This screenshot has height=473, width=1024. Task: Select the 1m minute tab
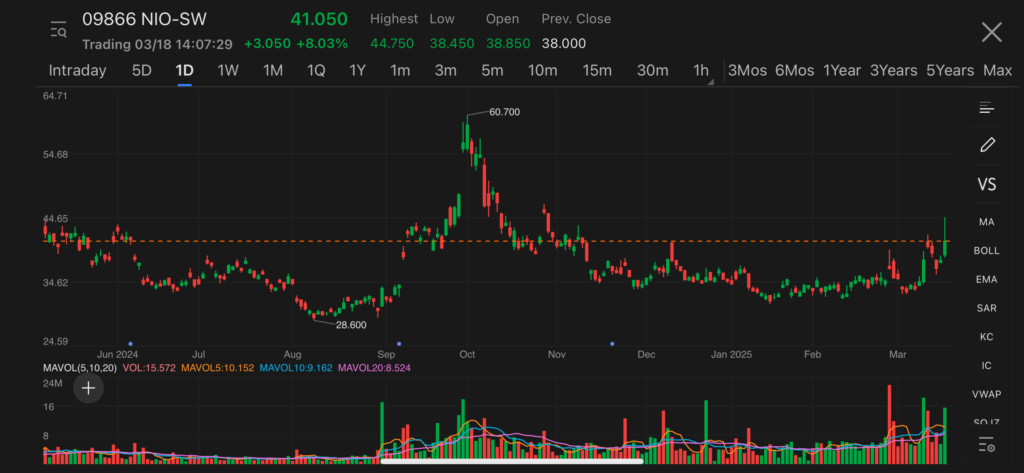[x=400, y=71]
